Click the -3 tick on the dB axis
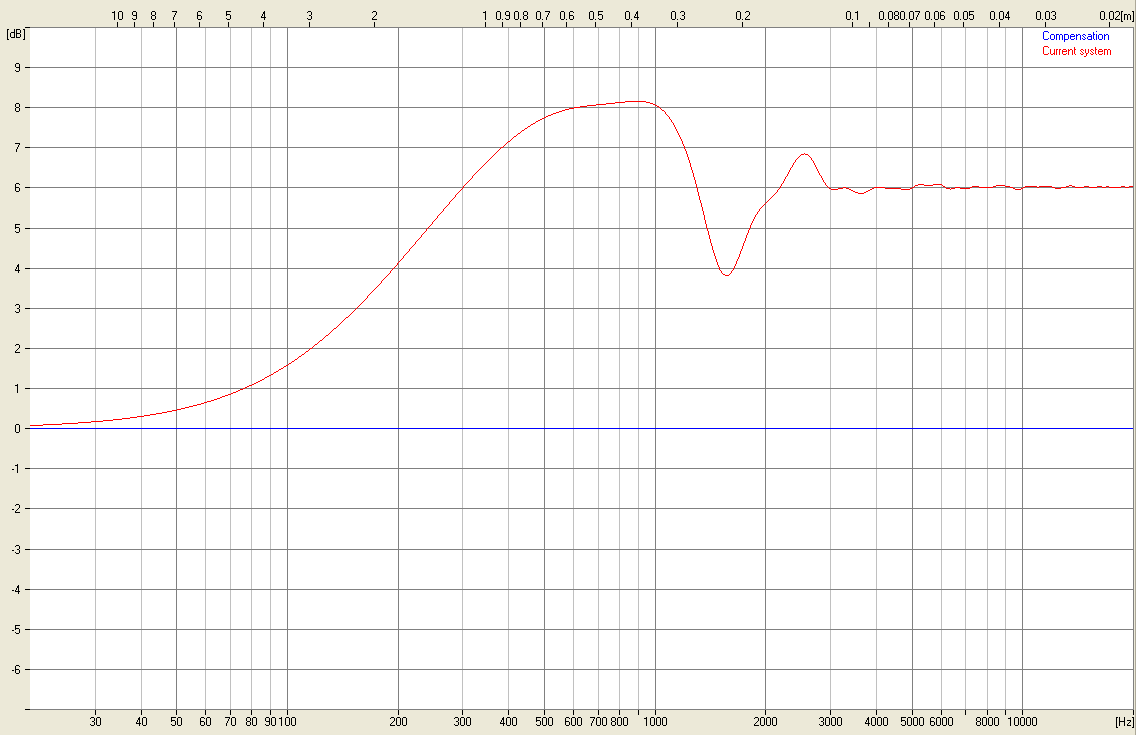Screen dimensions: 1136x735 tap(17, 550)
